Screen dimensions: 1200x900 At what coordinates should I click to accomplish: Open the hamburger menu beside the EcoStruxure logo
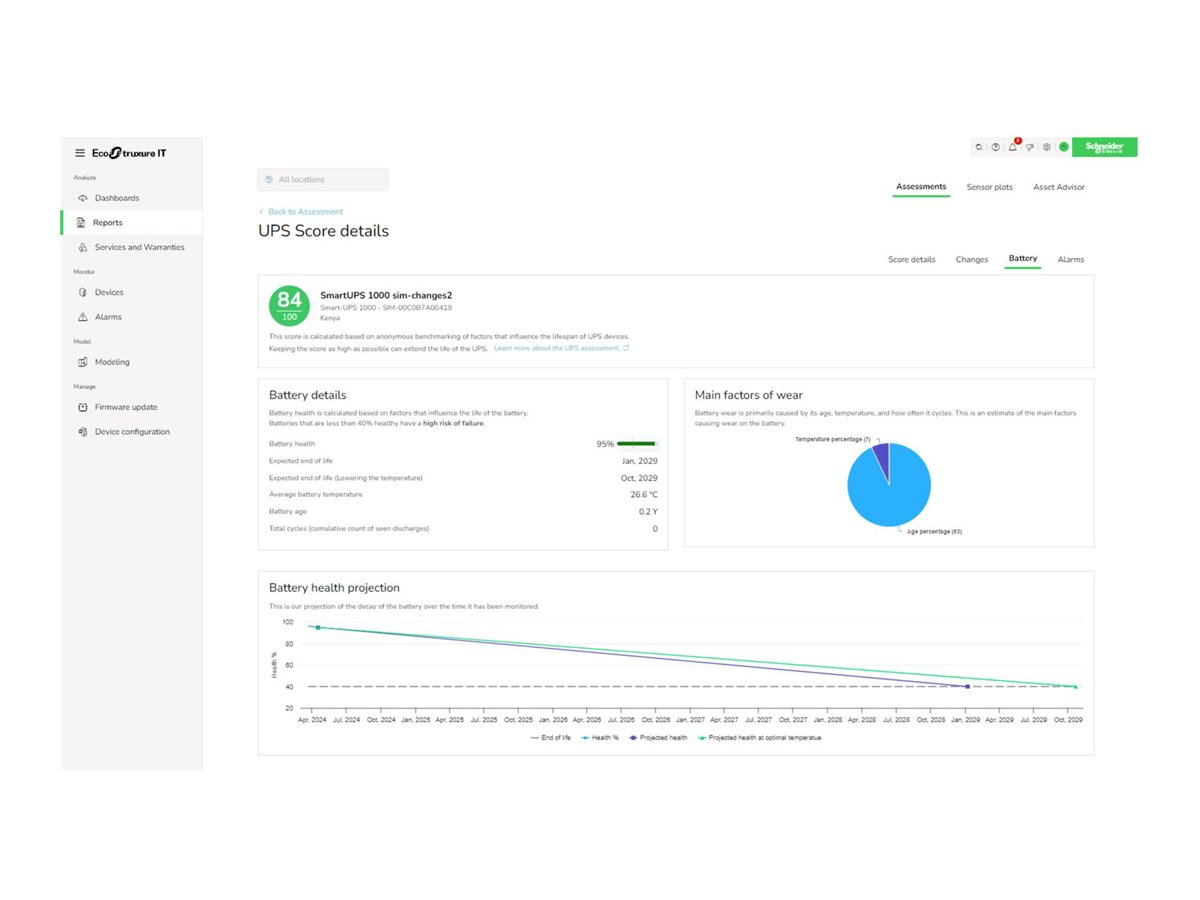80,153
